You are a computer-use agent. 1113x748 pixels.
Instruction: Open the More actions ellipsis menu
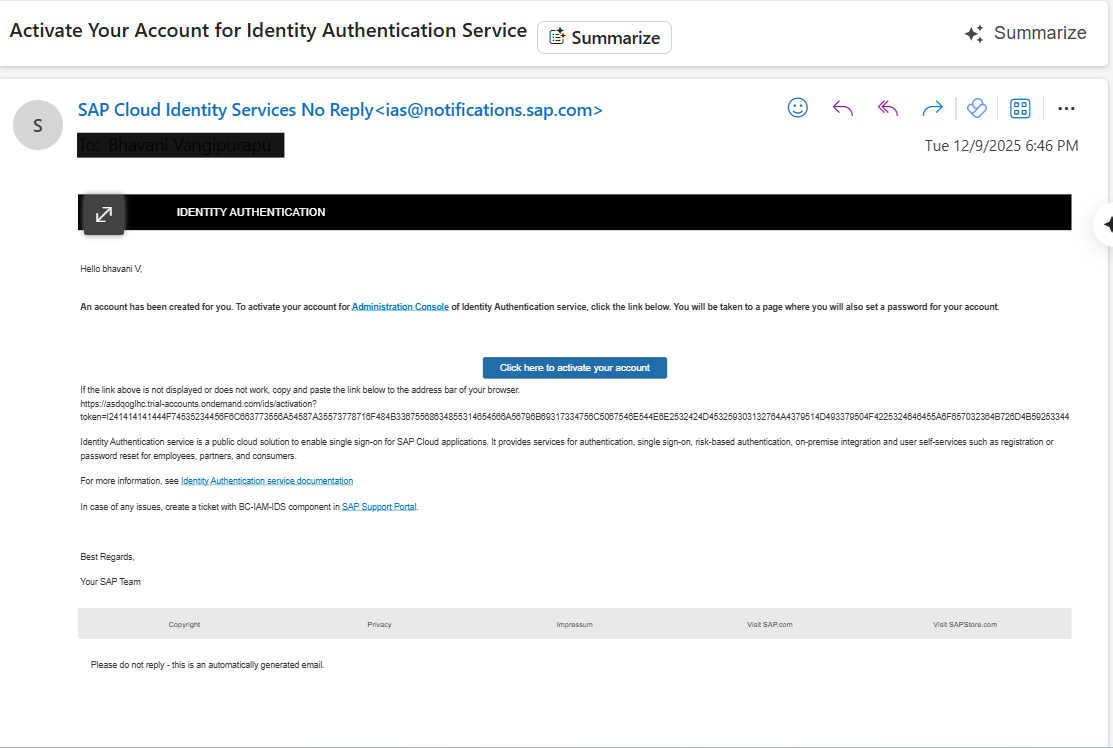tap(1066, 108)
